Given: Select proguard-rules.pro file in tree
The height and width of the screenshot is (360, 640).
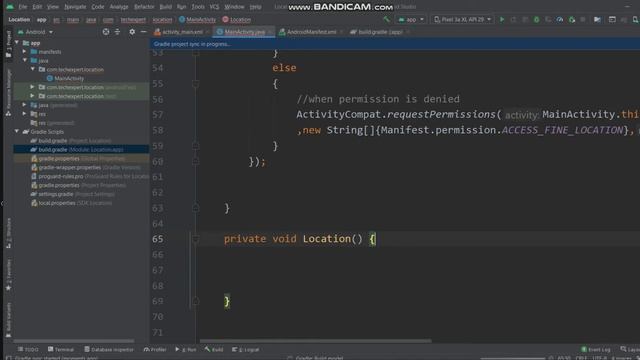Looking at the screenshot, I should click(89, 176).
